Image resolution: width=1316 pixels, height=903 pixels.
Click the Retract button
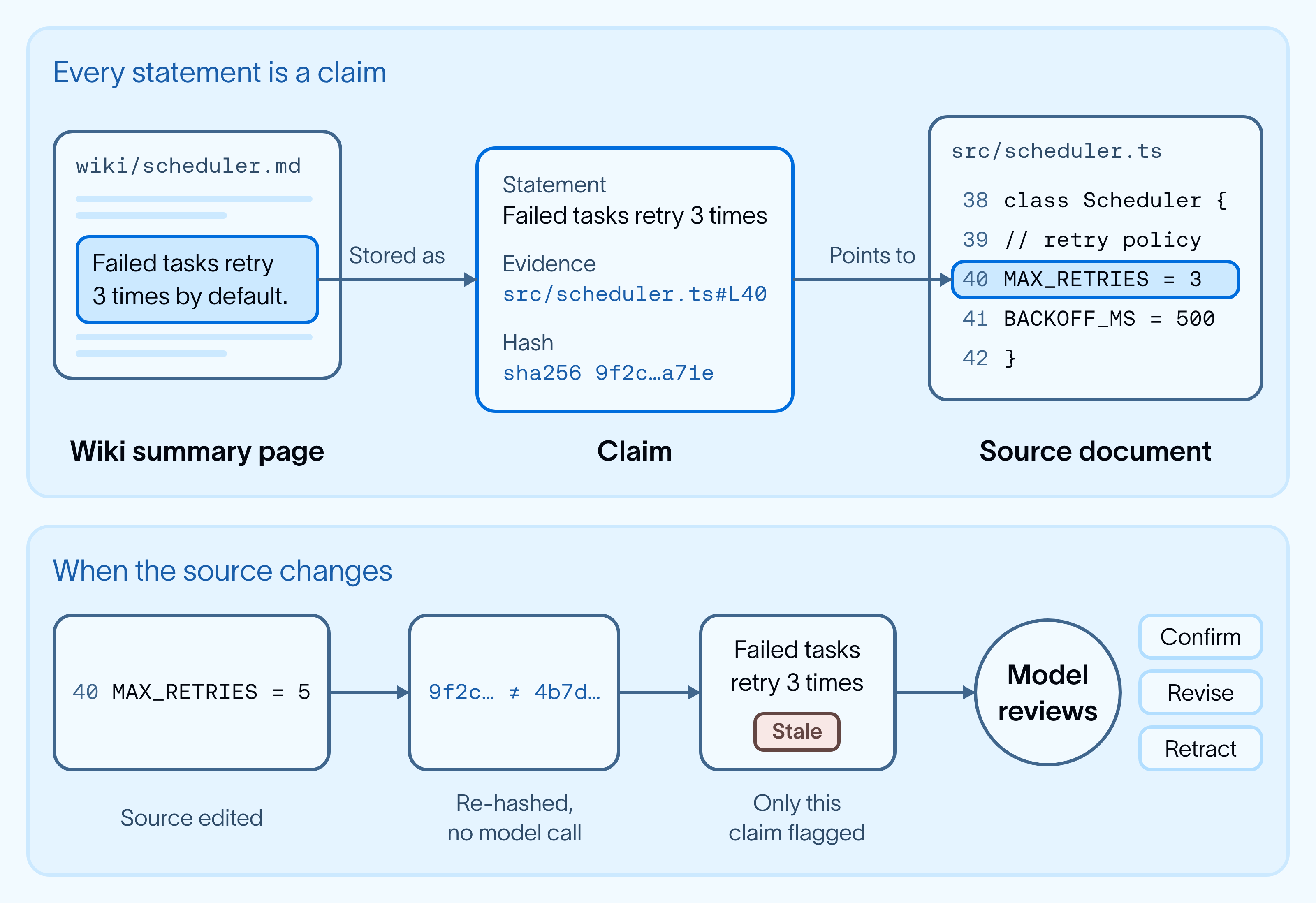(1200, 748)
